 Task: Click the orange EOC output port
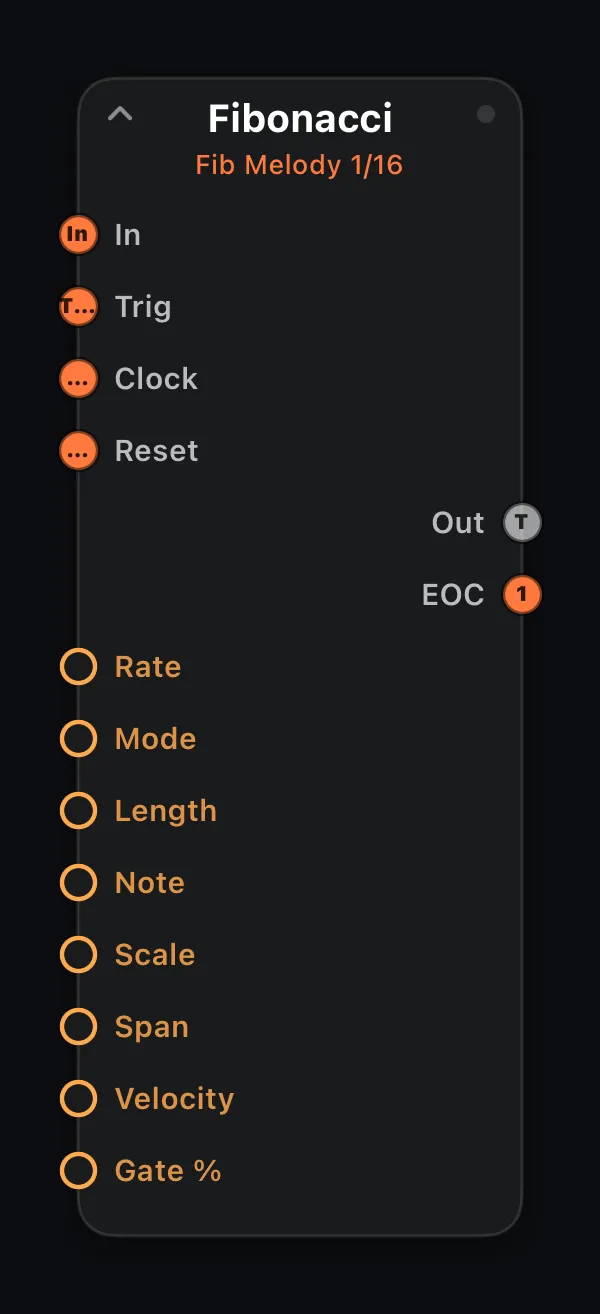[x=521, y=595]
